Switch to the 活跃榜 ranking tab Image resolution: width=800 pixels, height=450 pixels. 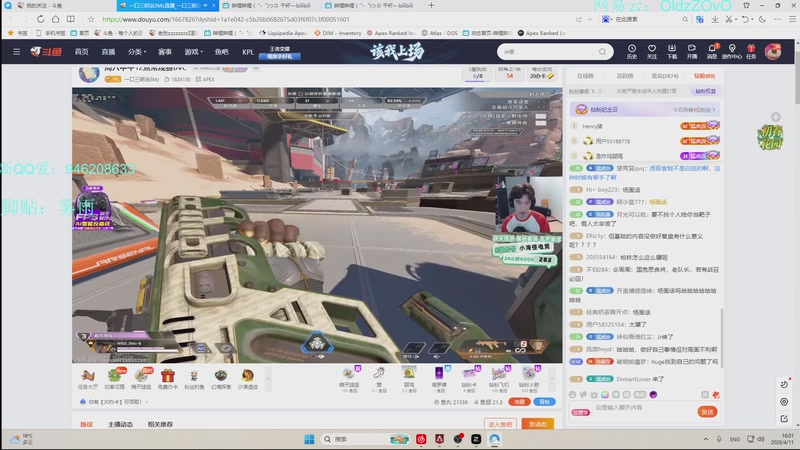(625, 76)
